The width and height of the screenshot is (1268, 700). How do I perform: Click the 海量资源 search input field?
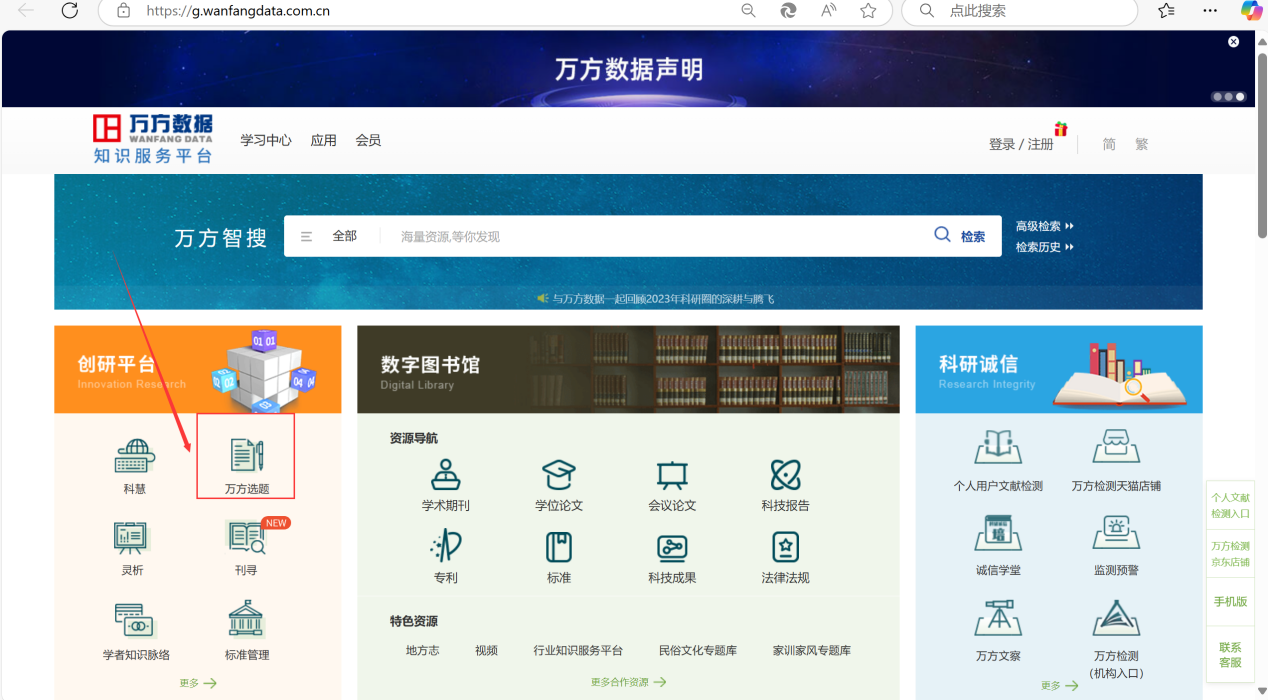click(x=650, y=236)
